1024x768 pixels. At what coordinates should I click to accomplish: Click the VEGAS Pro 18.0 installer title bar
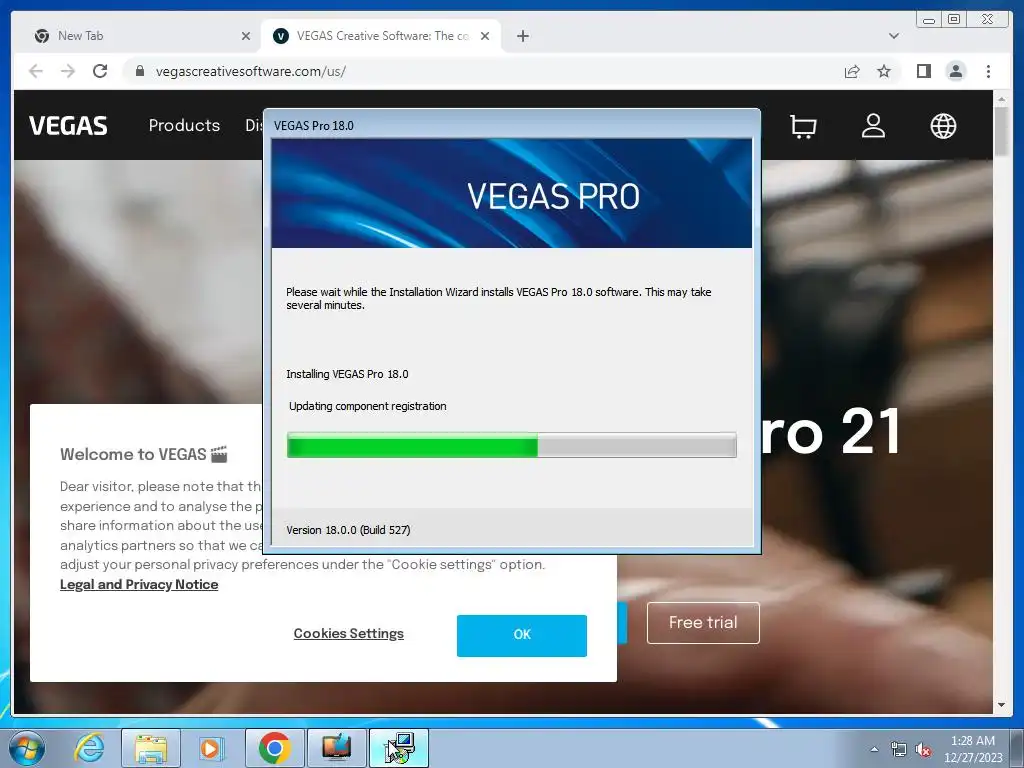511,125
